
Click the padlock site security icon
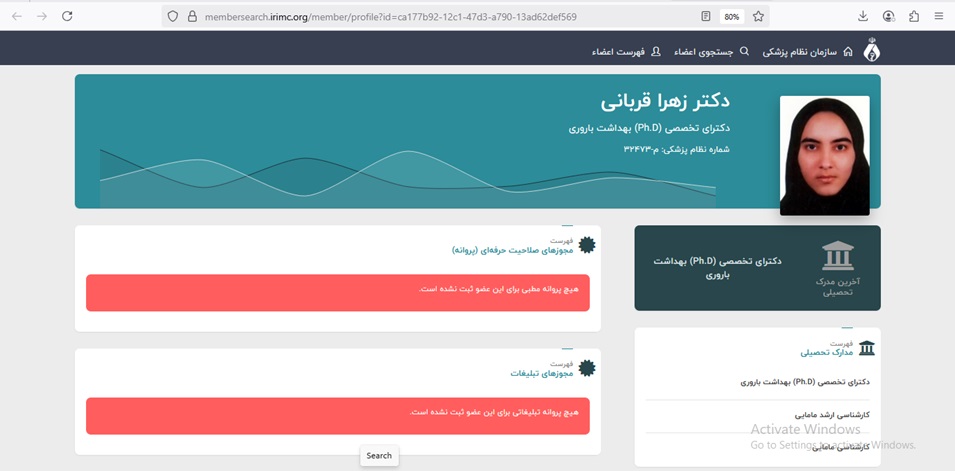tap(192, 17)
